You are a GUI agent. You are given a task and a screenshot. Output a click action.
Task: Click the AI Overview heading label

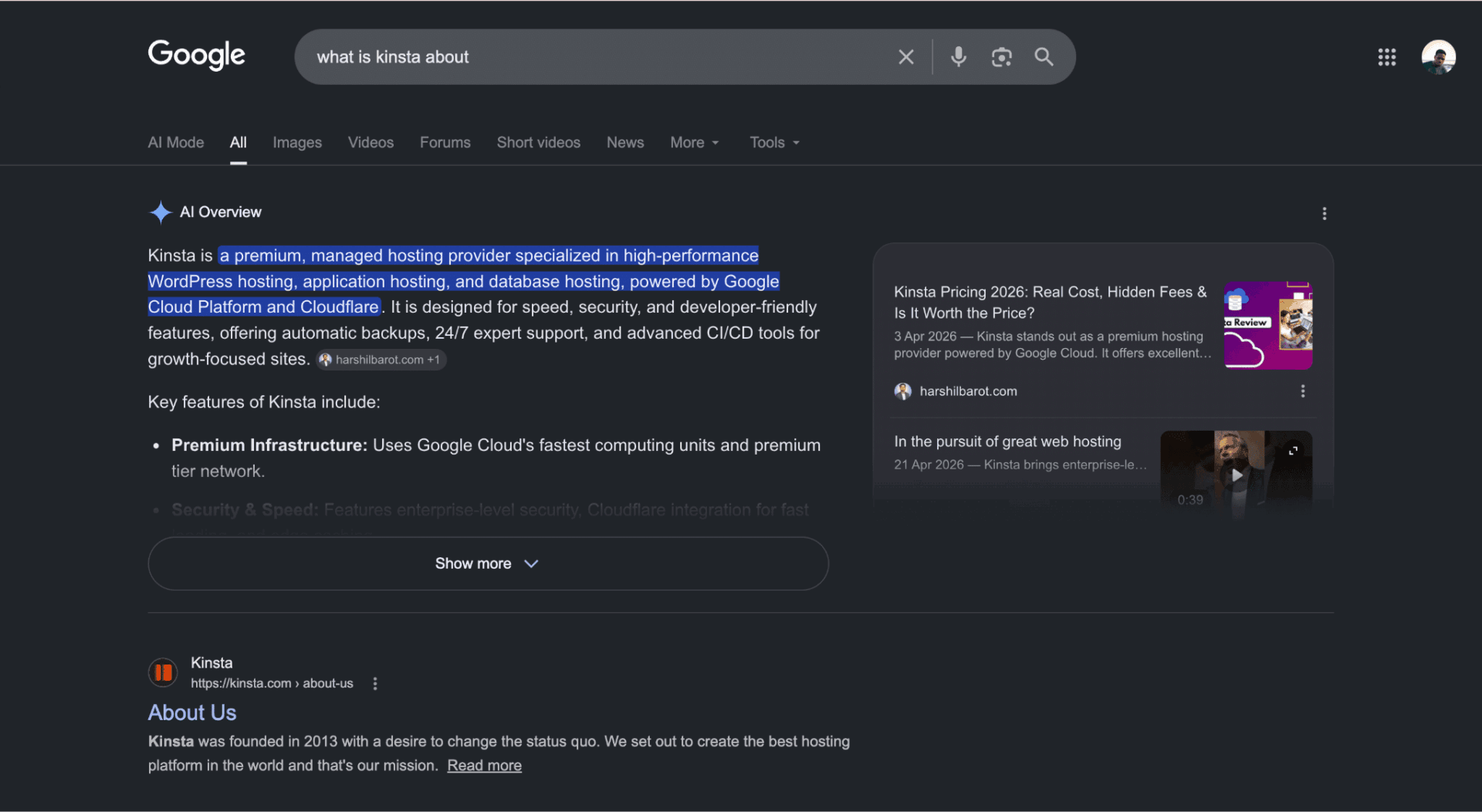point(220,212)
